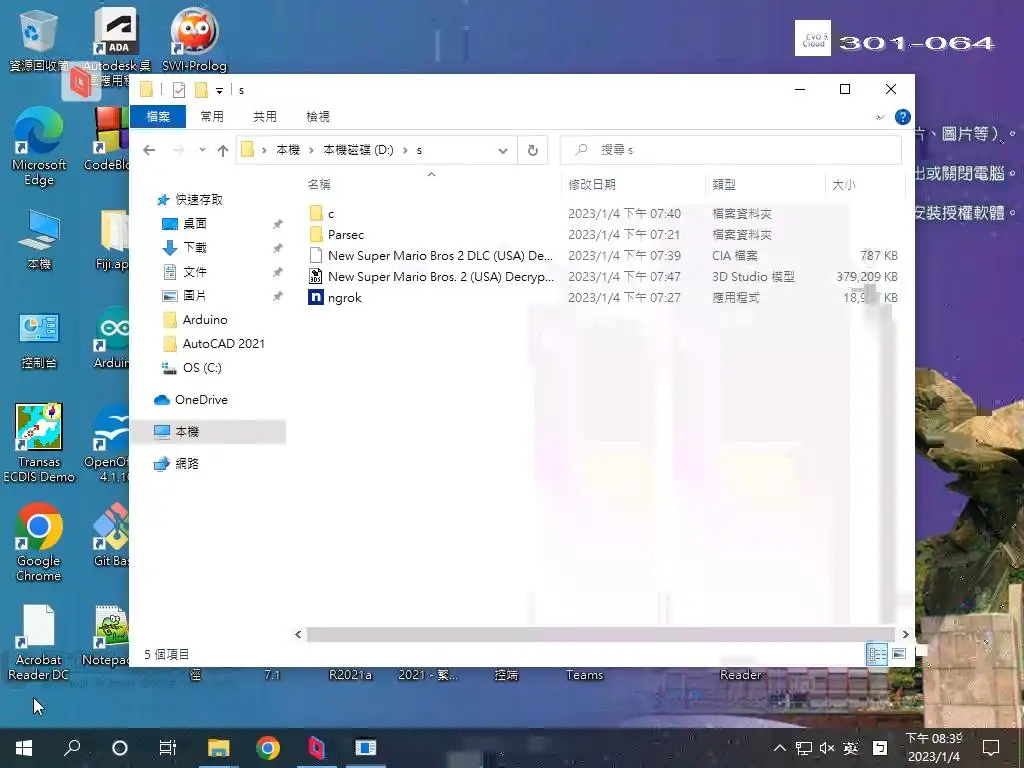Open Chrome from the taskbar
The image size is (1024, 768).
[x=268, y=748]
